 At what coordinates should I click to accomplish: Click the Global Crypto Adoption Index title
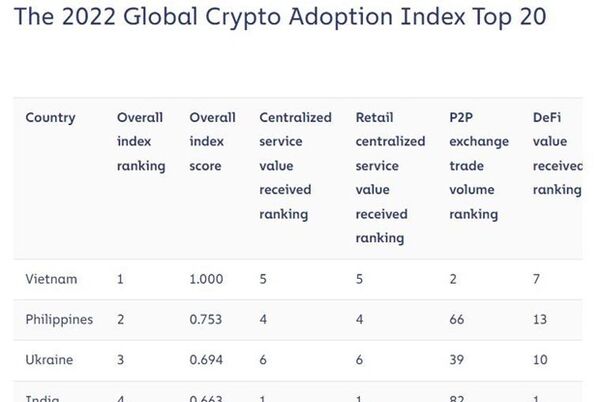pos(273,19)
